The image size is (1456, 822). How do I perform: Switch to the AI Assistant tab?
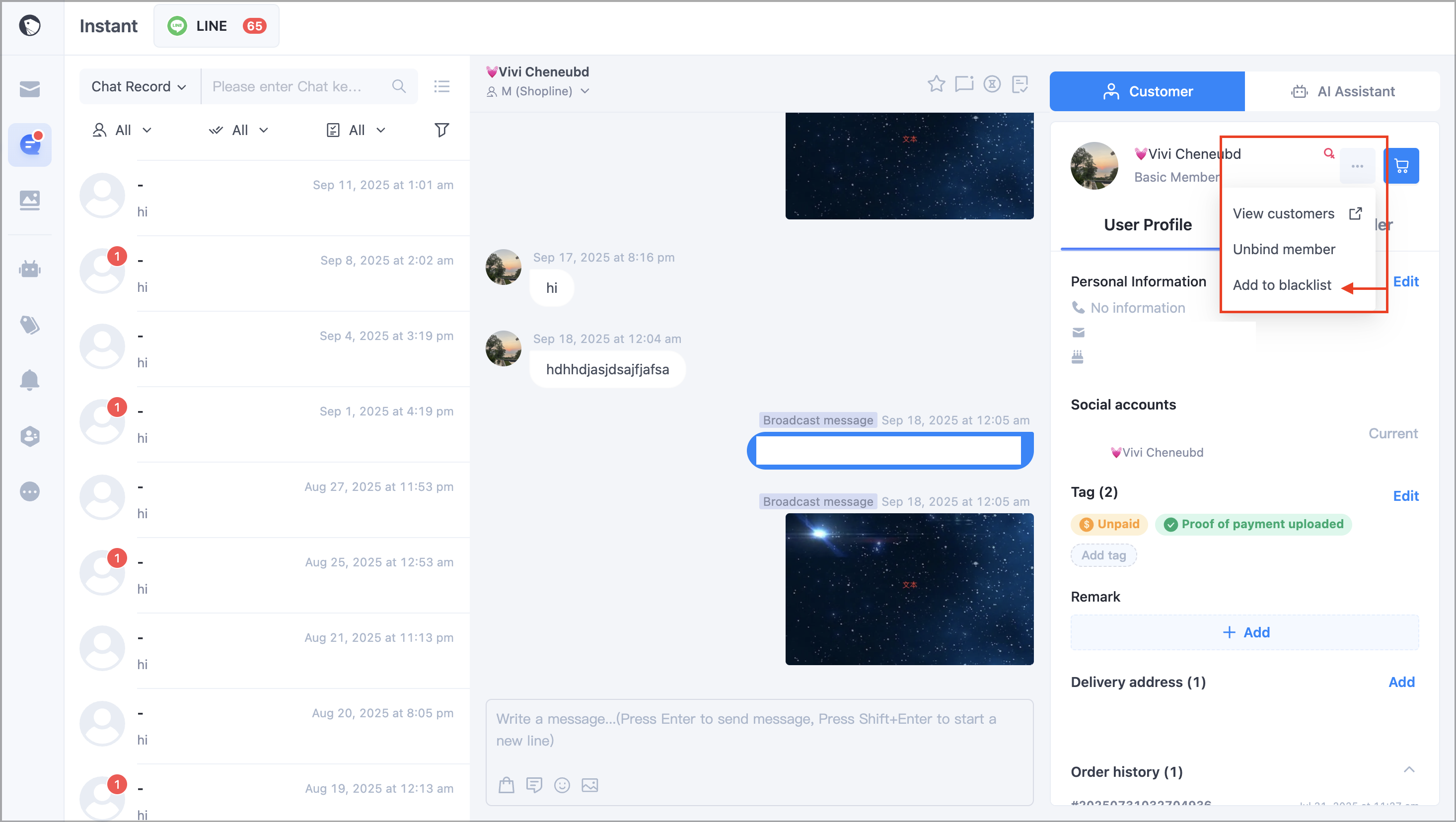tap(1342, 91)
